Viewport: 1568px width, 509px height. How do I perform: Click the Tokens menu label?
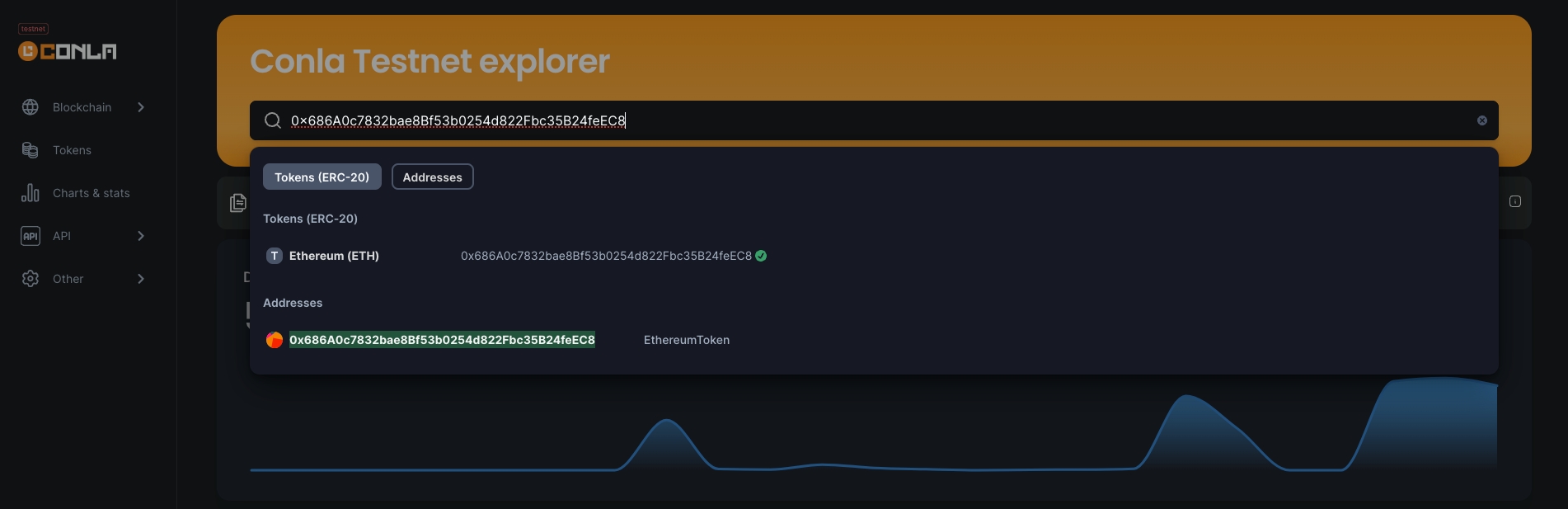[x=72, y=150]
